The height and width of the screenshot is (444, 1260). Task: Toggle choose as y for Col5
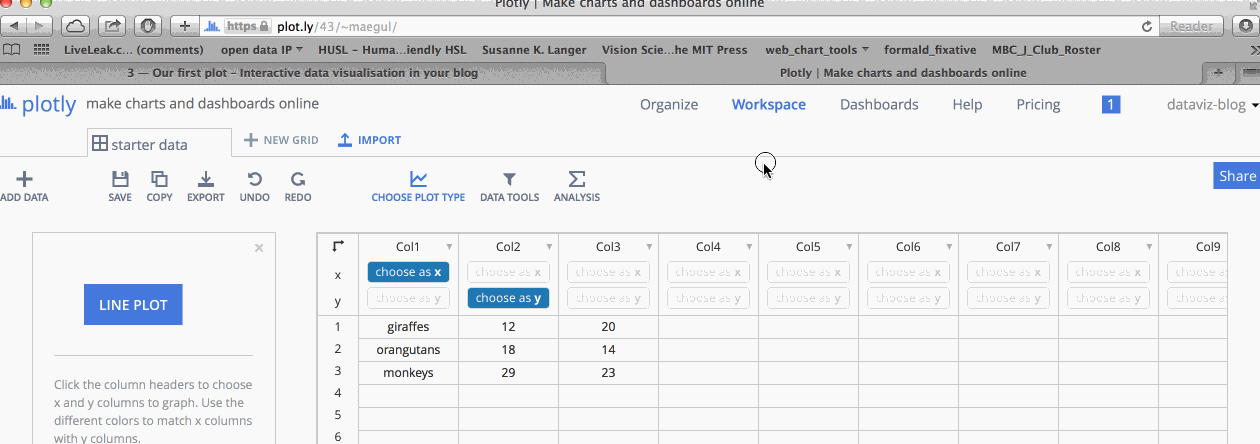pyautogui.click(x=808, y=298)
